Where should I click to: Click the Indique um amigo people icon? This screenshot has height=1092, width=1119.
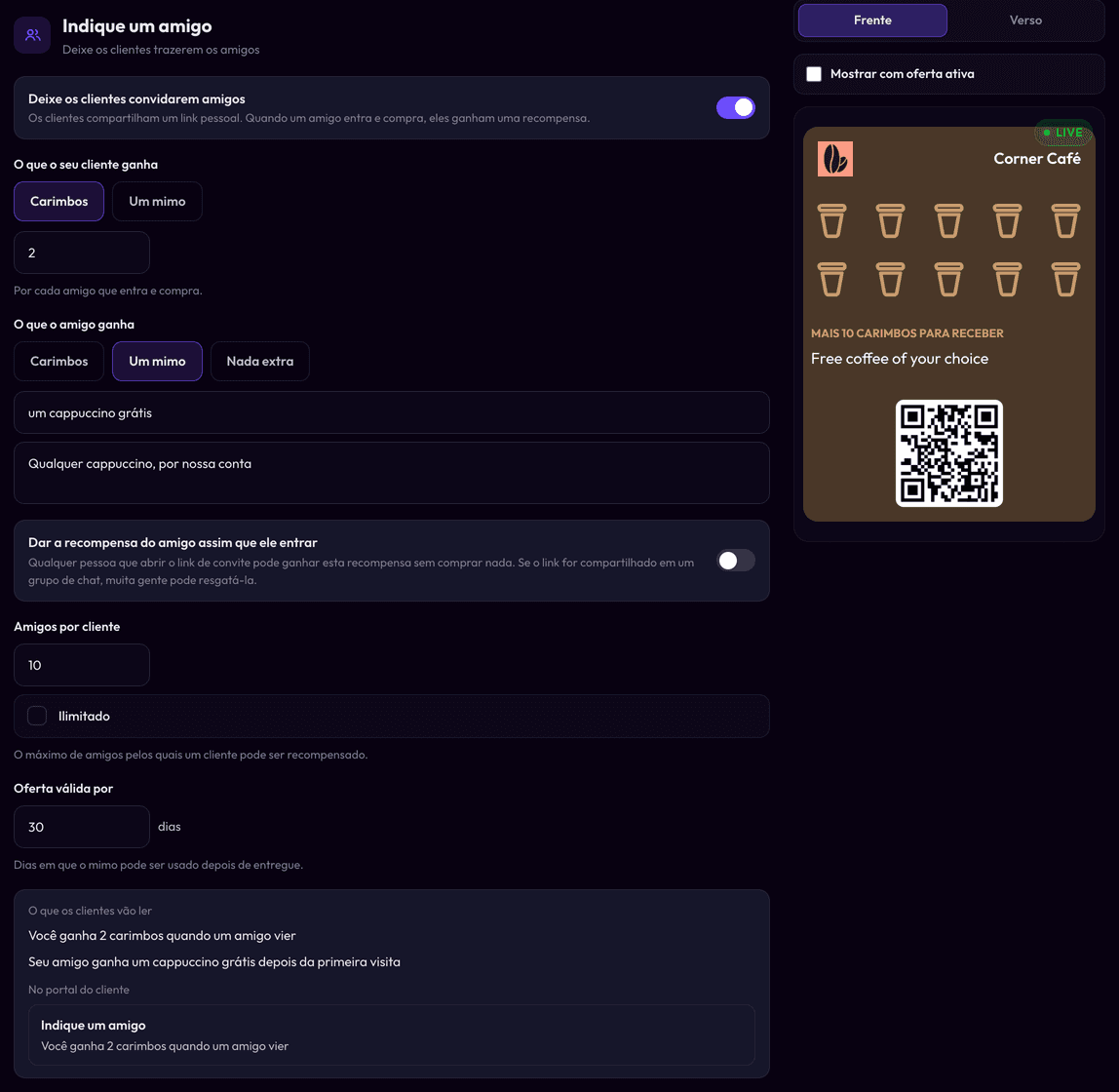pyautogui.click(x=32, y=35)
